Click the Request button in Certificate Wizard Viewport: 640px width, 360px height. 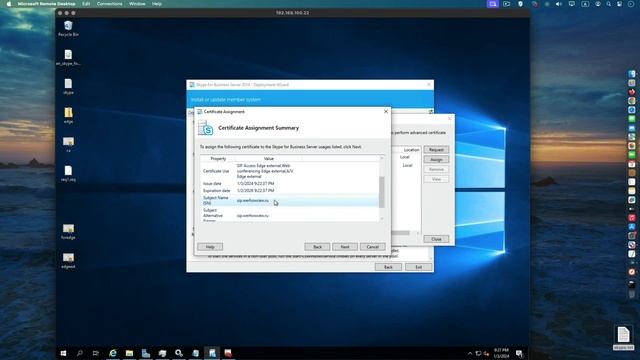pyautogui.click(x=436, y=150)
